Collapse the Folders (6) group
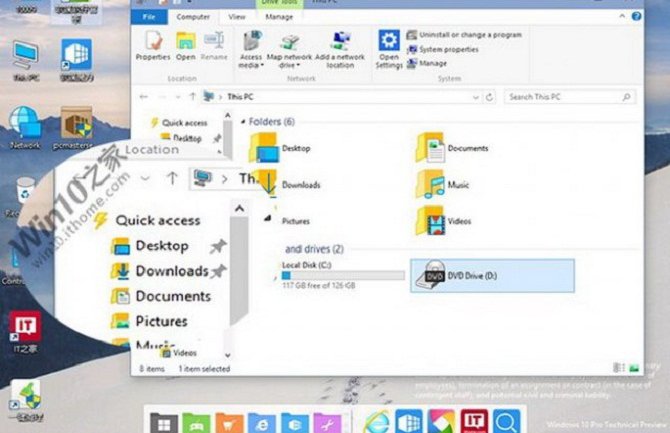The width and height of the screenshot is (670, 433). 243,122
